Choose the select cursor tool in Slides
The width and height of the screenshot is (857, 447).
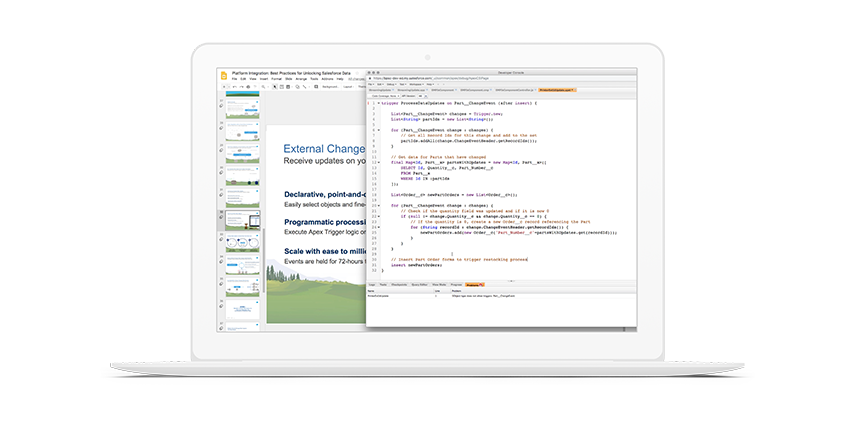[274, 87]
